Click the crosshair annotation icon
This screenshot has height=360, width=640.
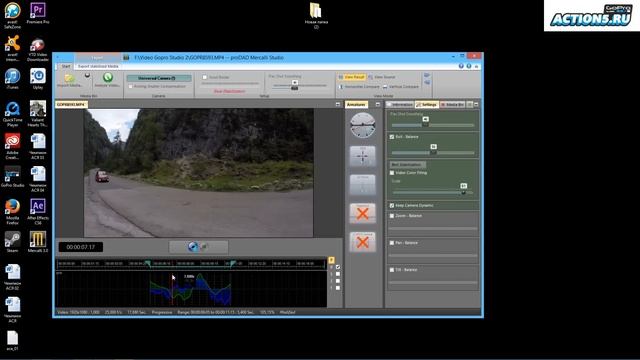tap(362, 156)
